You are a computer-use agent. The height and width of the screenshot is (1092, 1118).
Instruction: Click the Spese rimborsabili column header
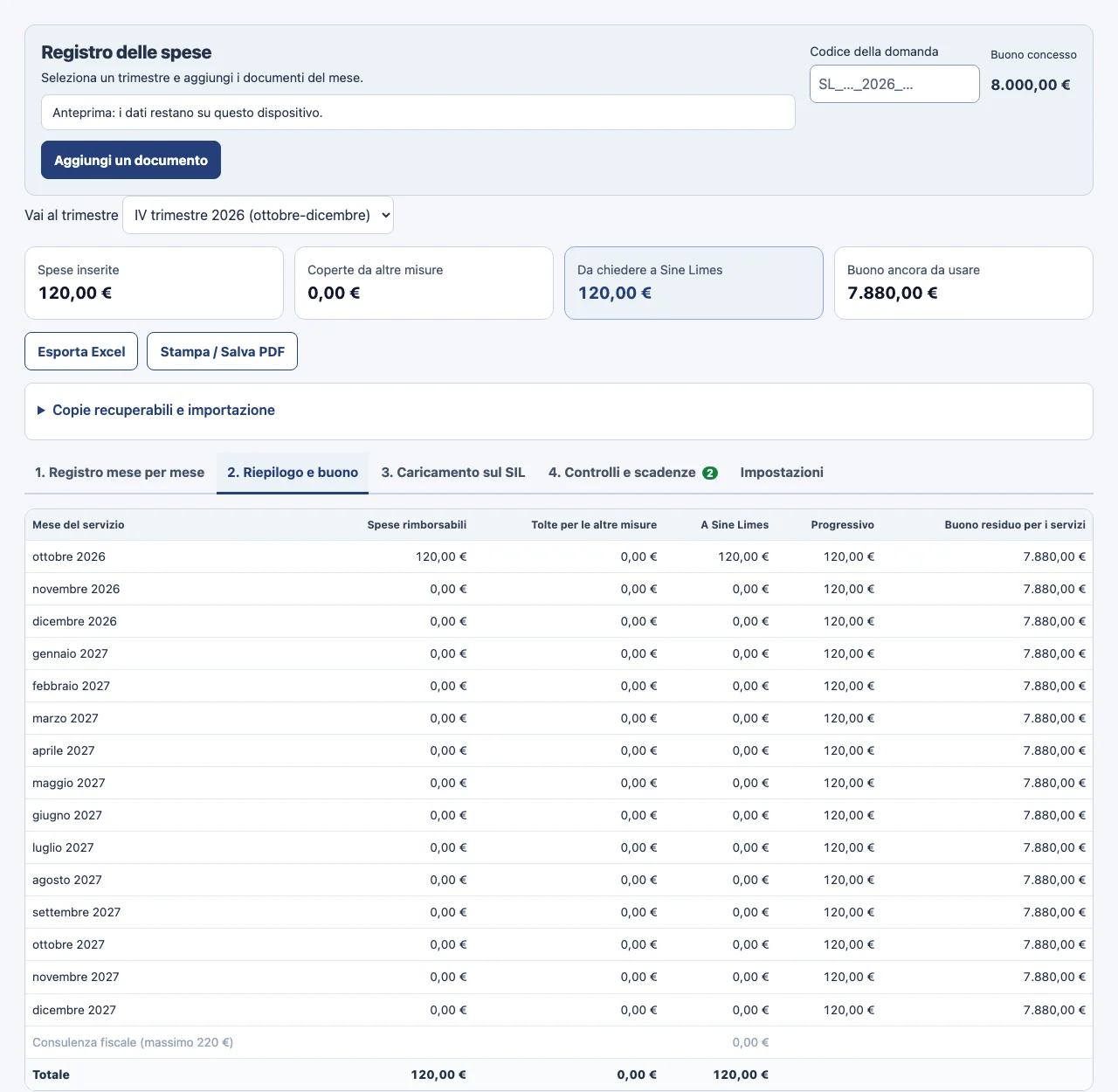[x=417, y=525]
